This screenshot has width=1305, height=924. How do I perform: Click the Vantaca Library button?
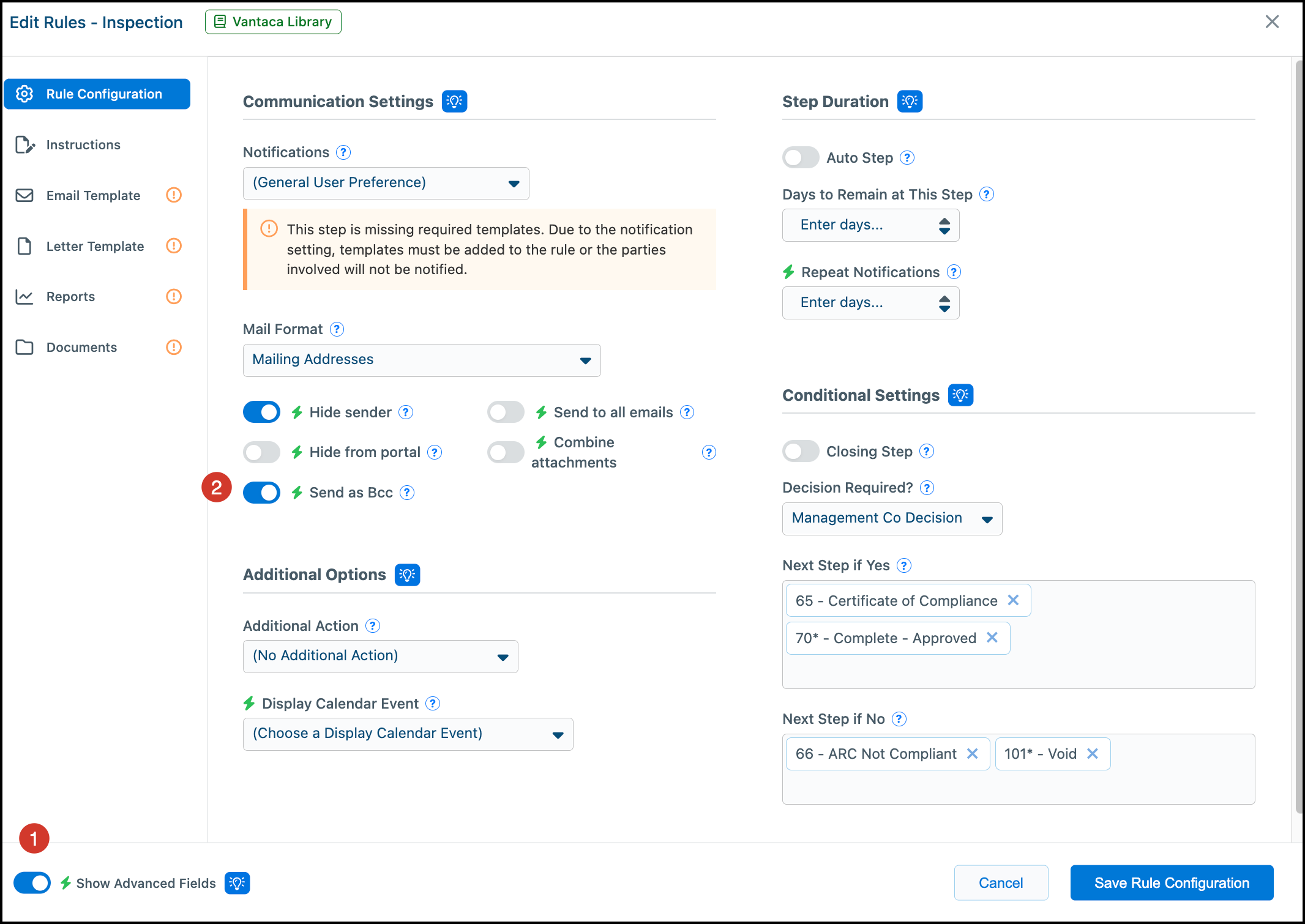[273, 22]
